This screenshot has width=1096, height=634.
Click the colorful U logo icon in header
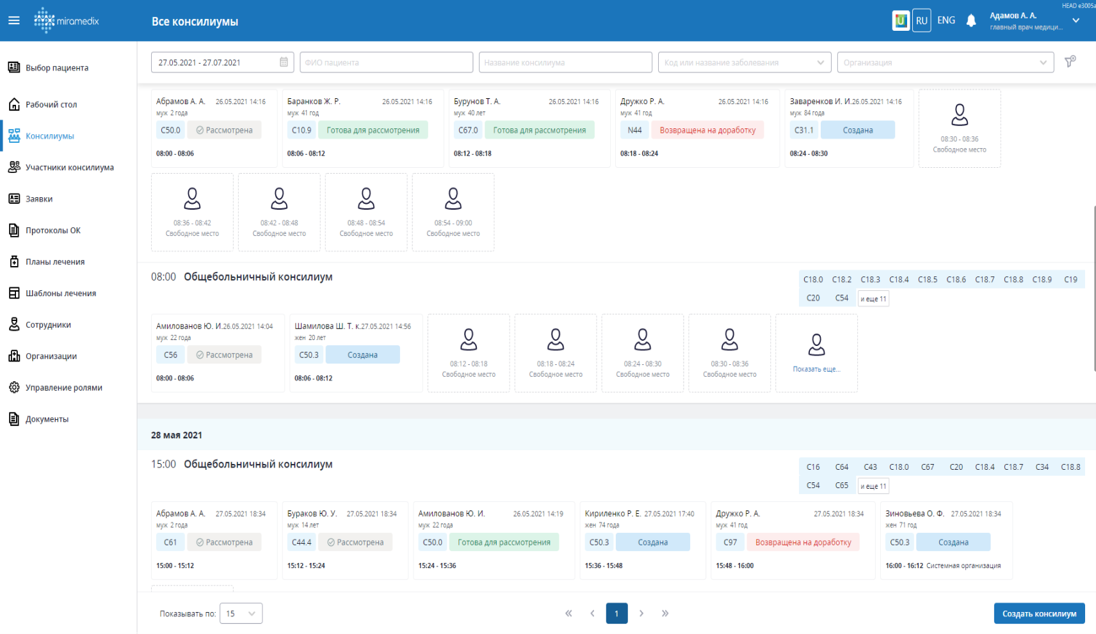pyautogui.click(x=900, y=20)
